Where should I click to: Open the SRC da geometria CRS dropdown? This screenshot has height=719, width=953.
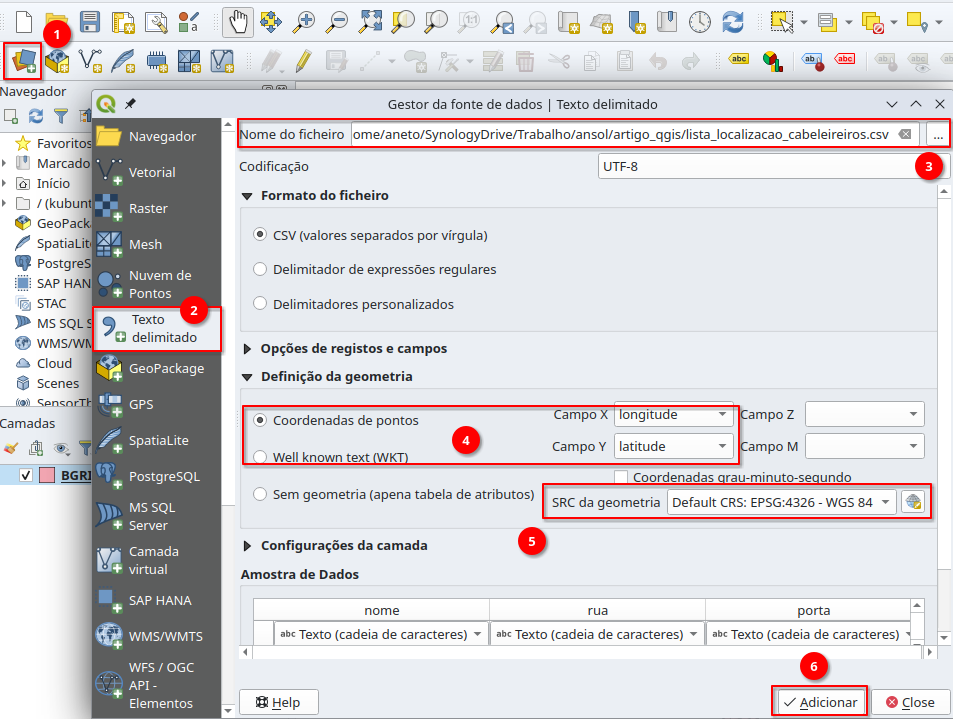[x=781, y=503]
